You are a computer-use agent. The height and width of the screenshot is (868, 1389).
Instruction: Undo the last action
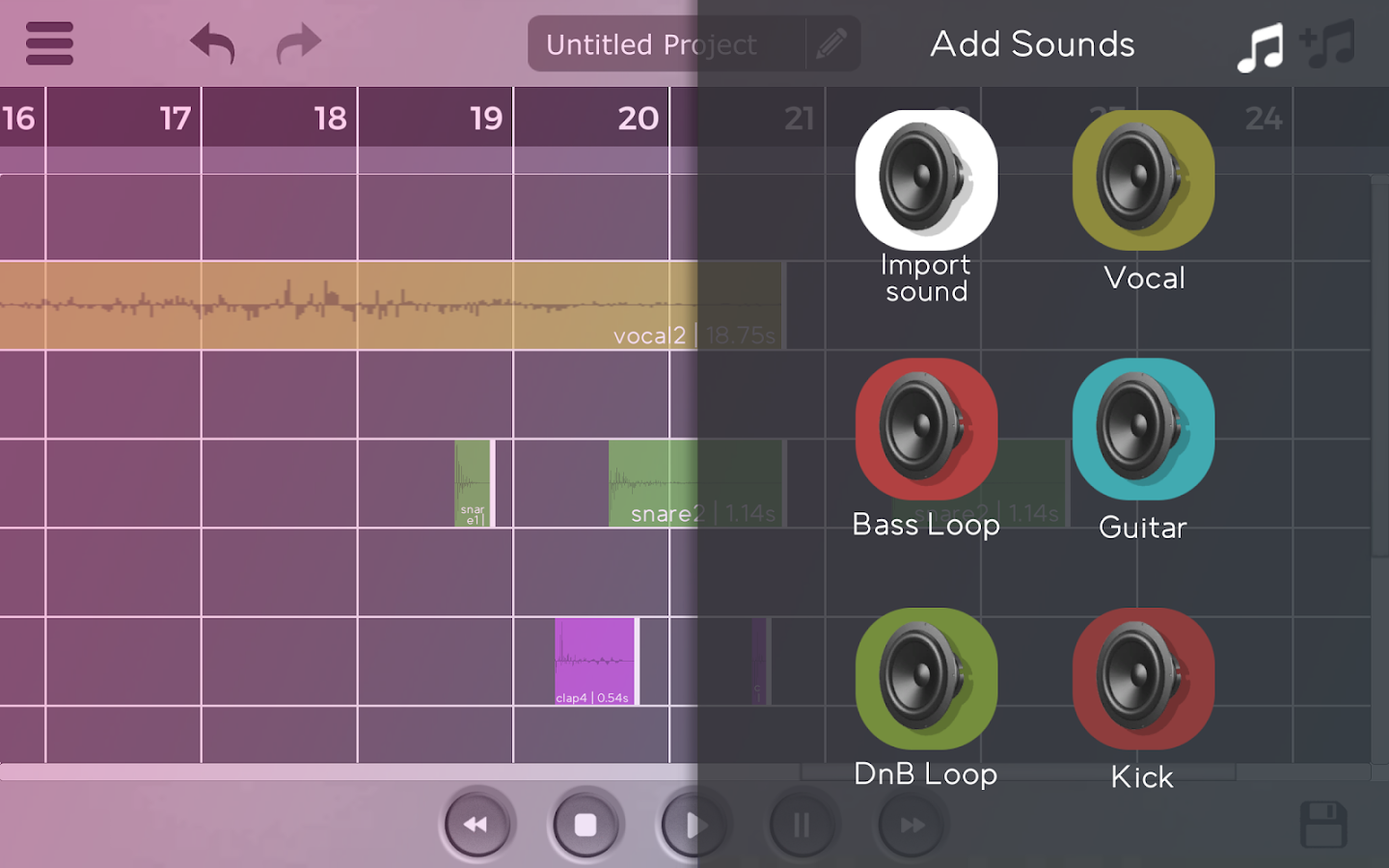212,43
